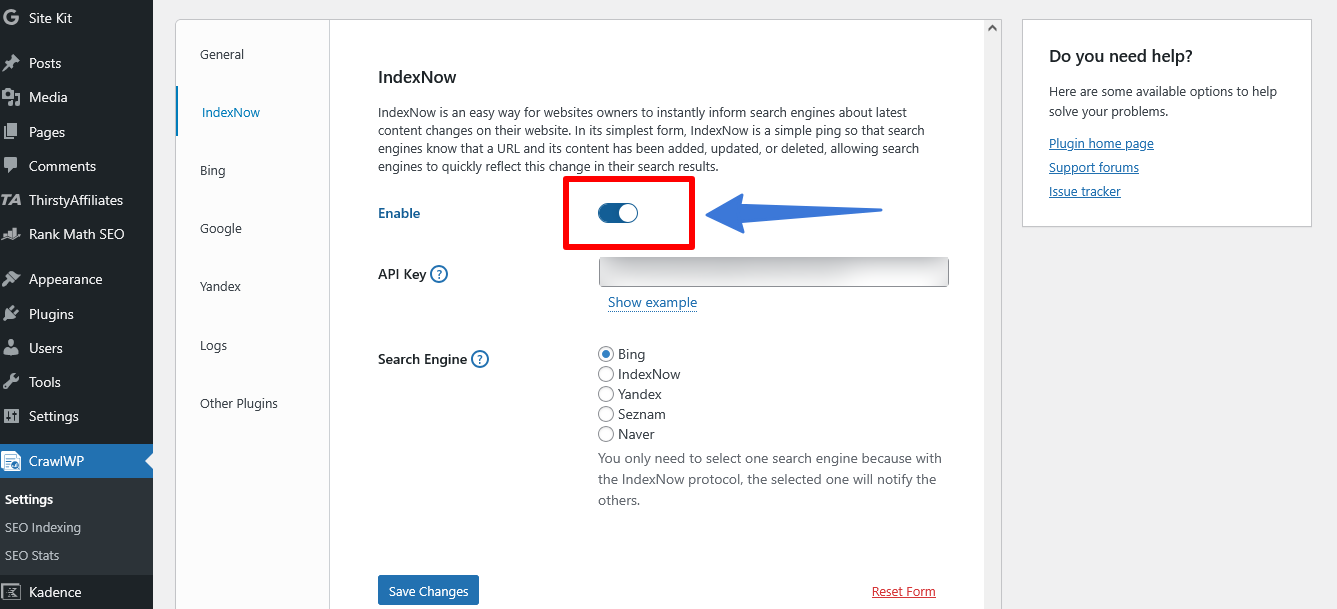This screenshot has height=609, width=1337.
Task: Click the Site Kit Google icon
Action: tap(11, 18)
